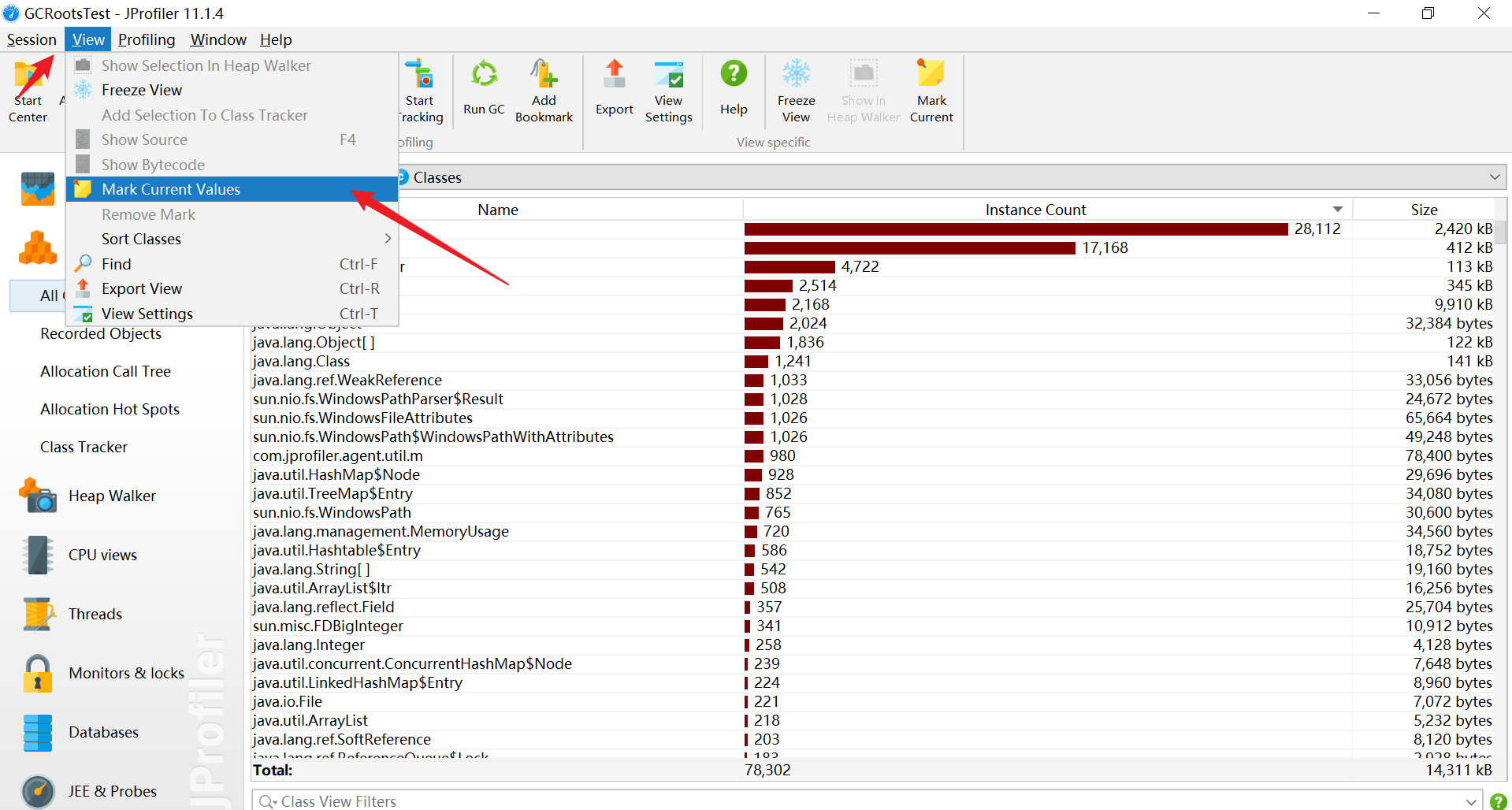Image resolution: width=1512 pixels, height=810 pixels.
Task: Open the Threads section in sidebar
Action: tap(95, 615)
